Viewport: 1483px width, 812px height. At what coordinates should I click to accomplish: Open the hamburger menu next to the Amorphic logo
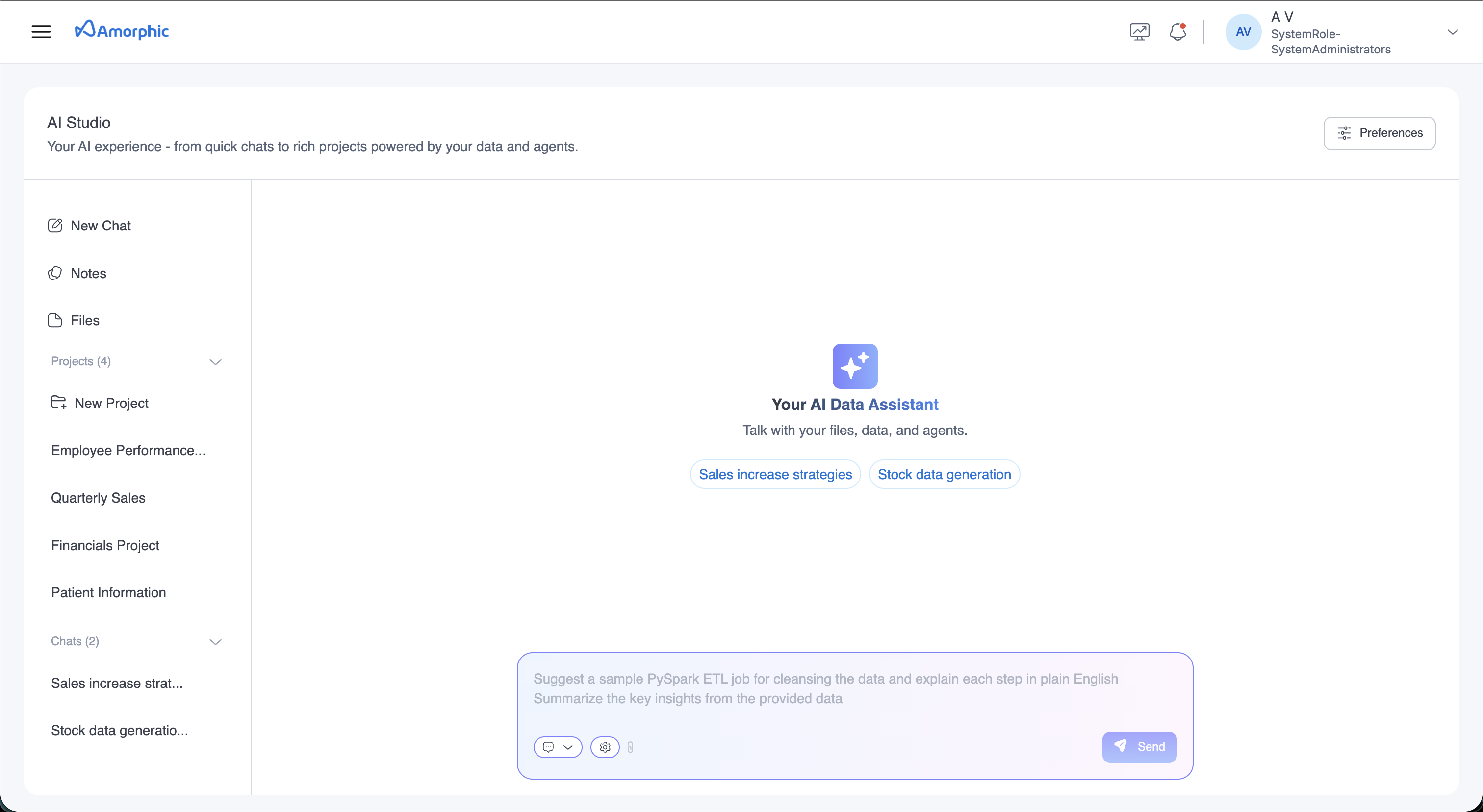[40, 32]
